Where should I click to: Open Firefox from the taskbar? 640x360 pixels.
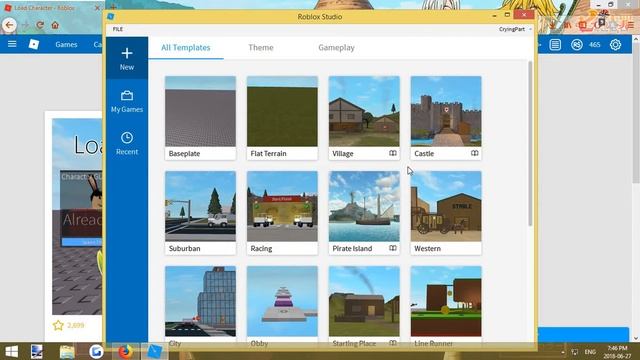126,351
